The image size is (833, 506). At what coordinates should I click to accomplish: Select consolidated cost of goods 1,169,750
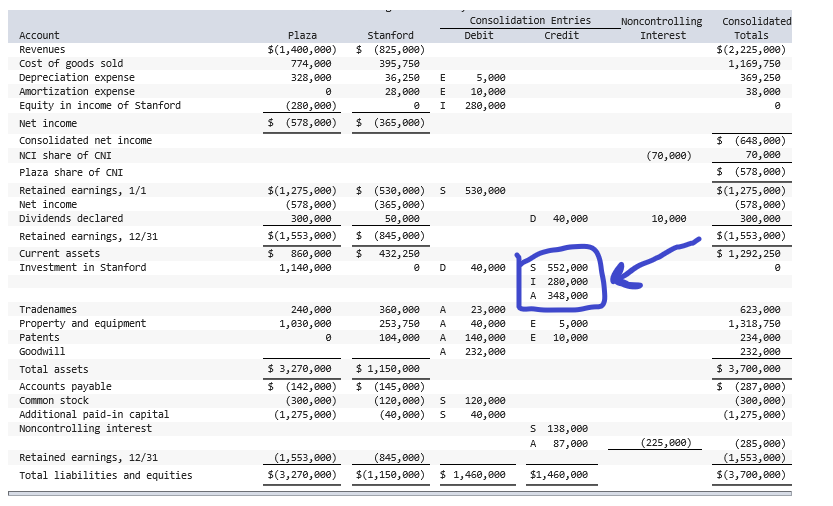tap(754, 63)
